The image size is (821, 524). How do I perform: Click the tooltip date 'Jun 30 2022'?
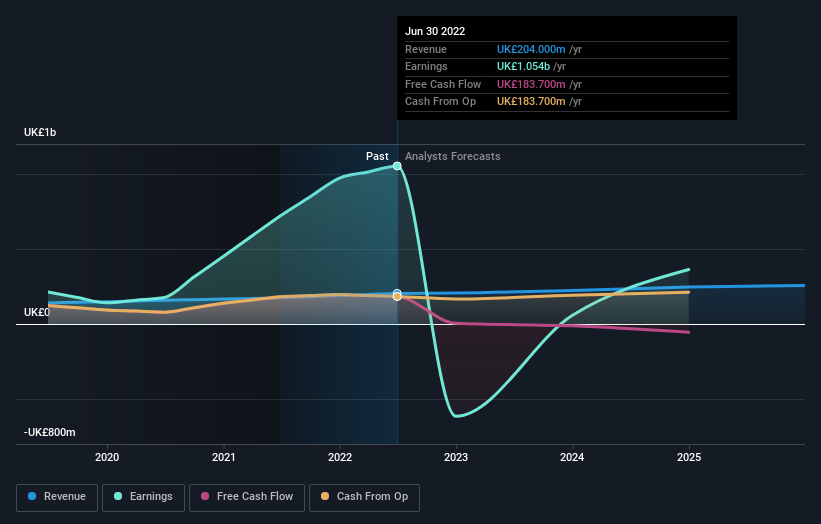[x=435, y=31]
